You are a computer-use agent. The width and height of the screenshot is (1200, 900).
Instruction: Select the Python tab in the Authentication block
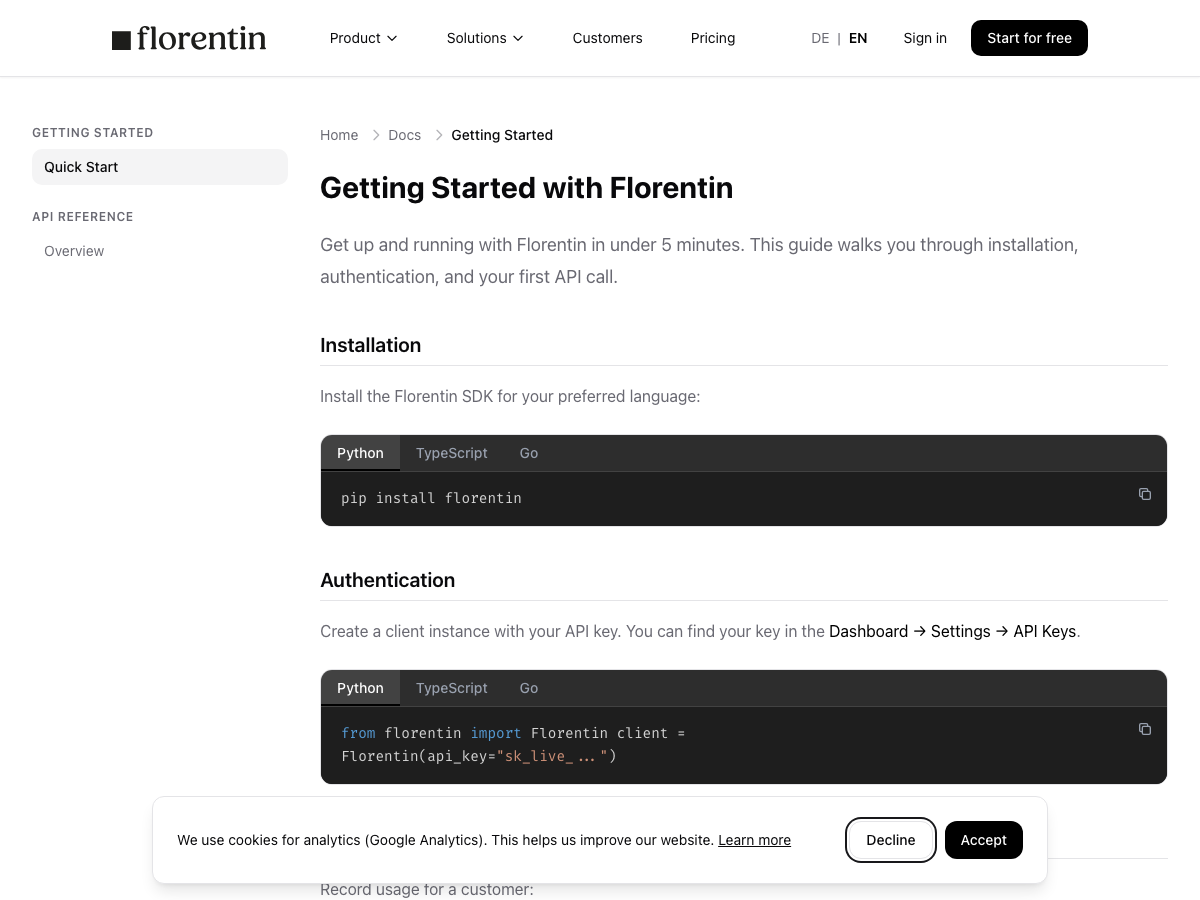[360, 688]
